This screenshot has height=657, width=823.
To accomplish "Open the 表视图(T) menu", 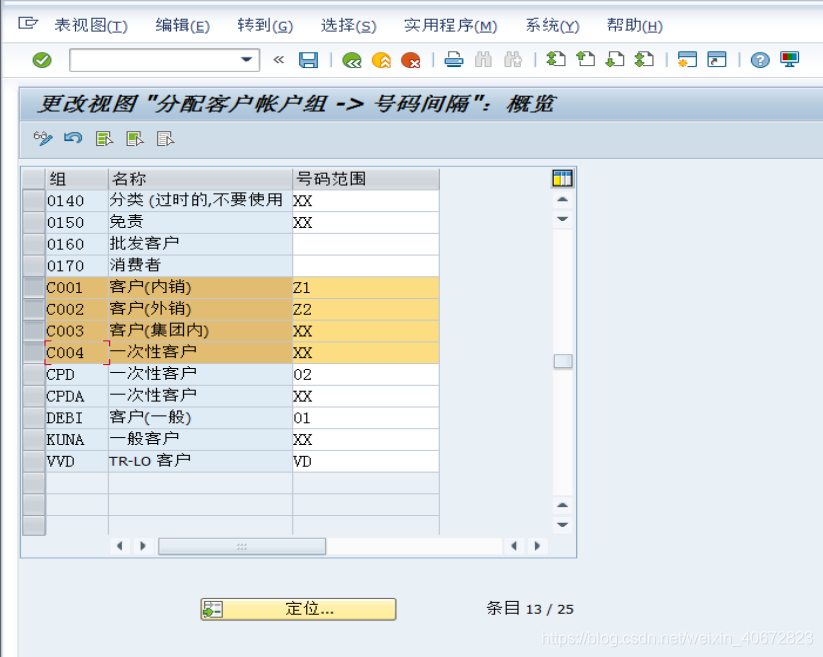I will pos(91,25).
